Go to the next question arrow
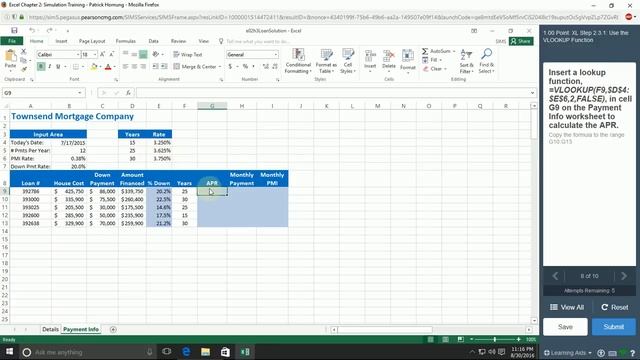The image size is (640, 360). click(x=624, y=276)
